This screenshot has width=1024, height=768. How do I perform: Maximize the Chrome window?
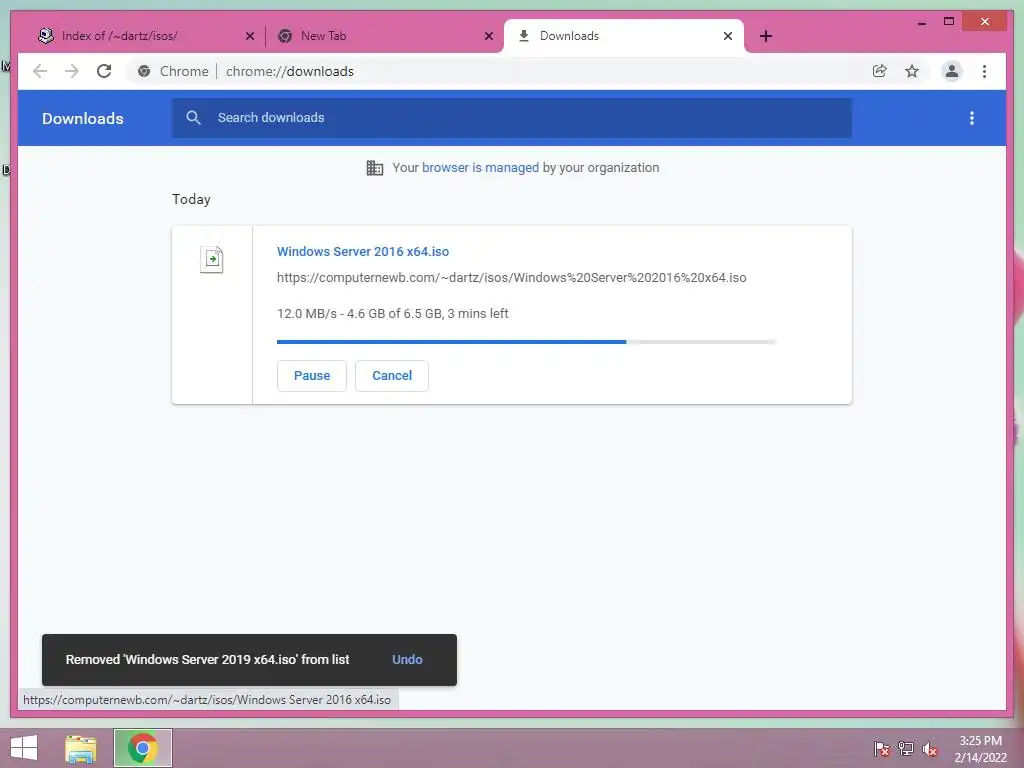pyautogui.click(x=949, y=22)
